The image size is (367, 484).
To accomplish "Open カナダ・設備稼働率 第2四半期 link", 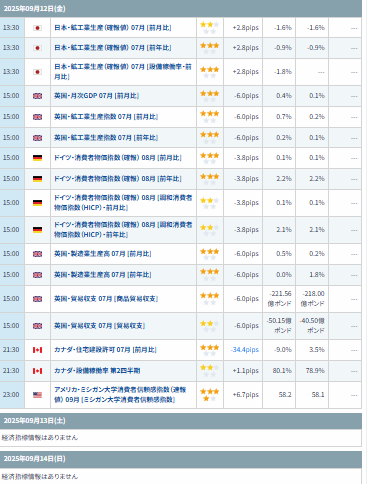I will click(x=97, y=371).
